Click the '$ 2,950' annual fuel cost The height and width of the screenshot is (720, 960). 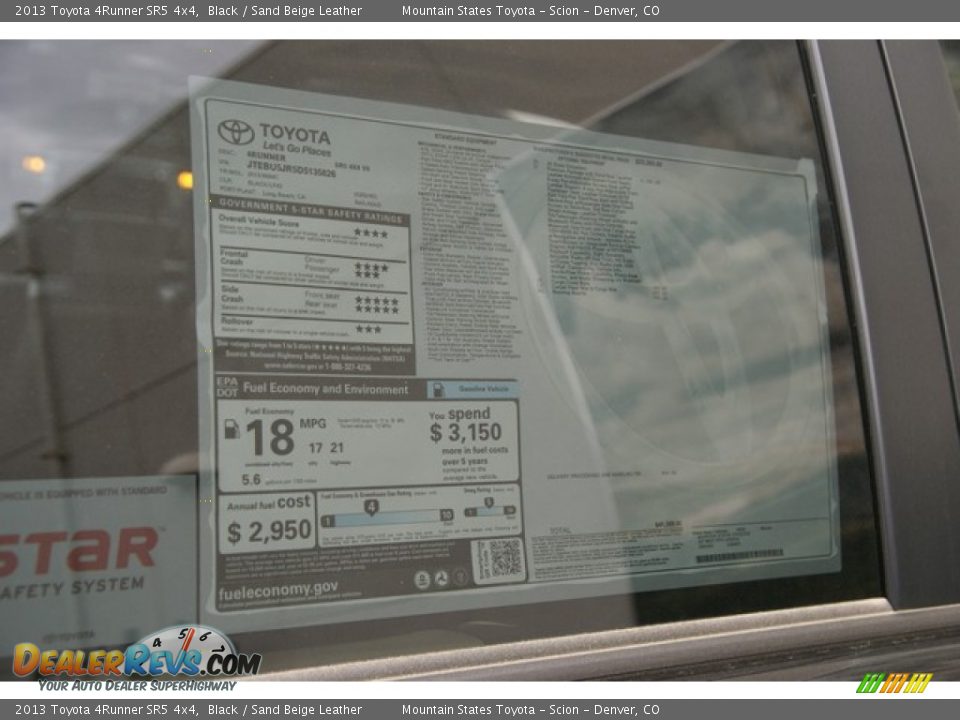point(269,531)
